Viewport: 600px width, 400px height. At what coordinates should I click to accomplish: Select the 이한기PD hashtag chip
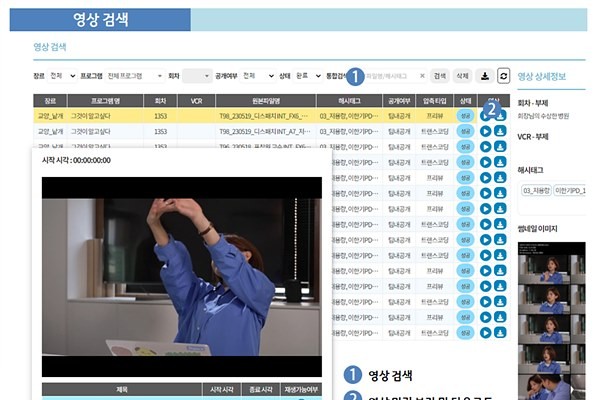click(x=570, y=190)
